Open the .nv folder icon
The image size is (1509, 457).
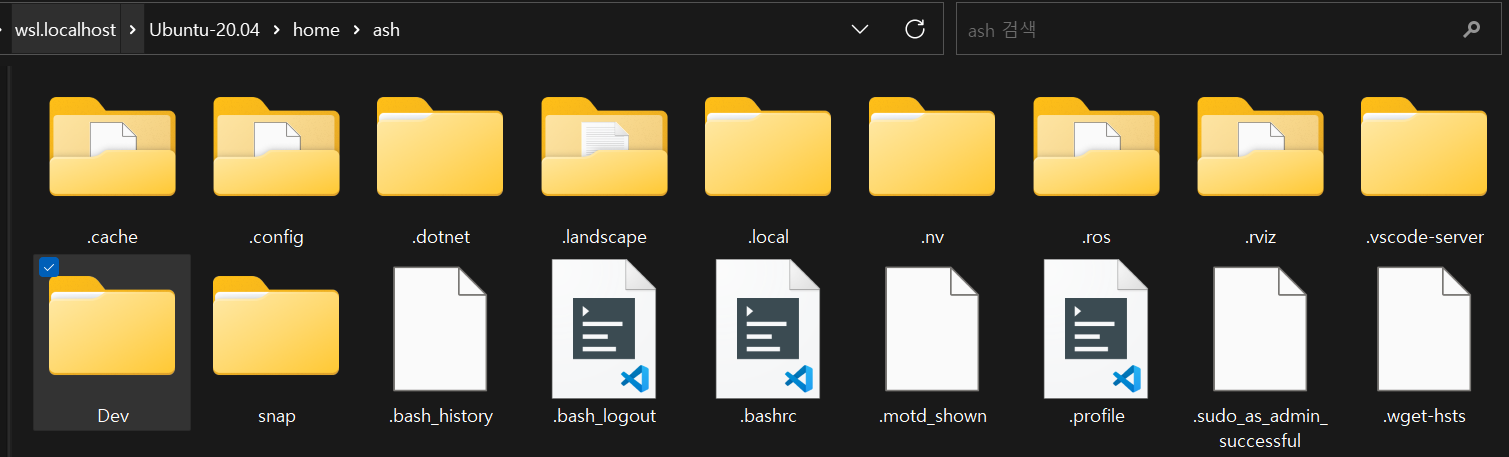click(932, 147)
